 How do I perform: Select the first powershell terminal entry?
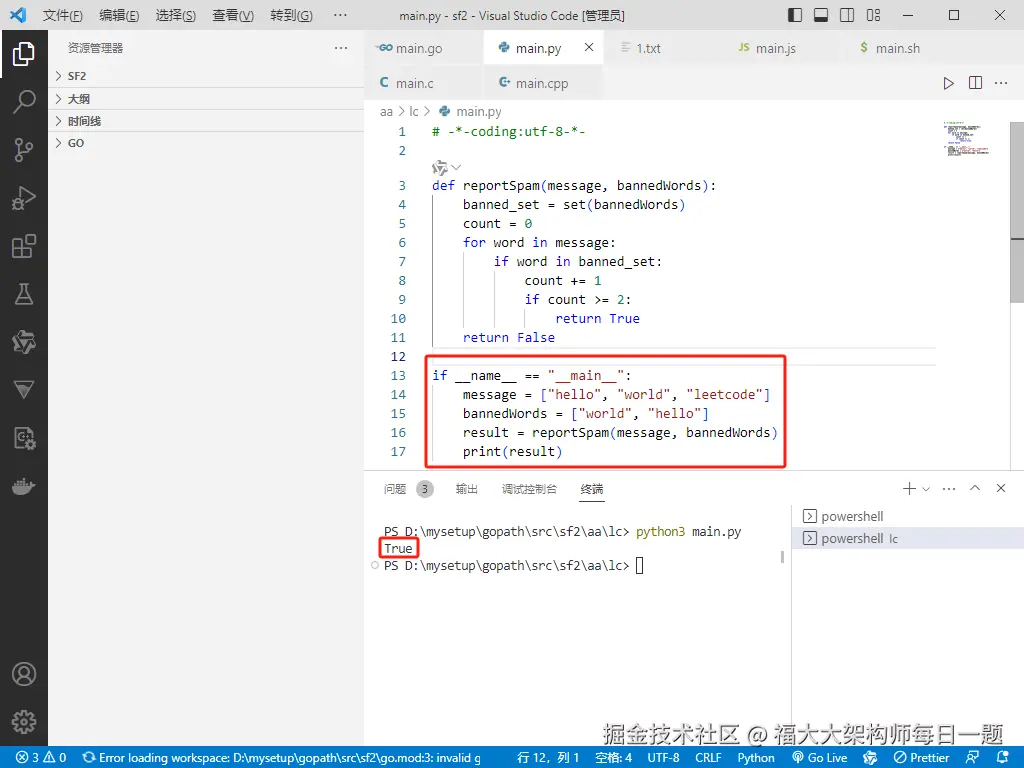pyautogui.click(x=908, y=517)
